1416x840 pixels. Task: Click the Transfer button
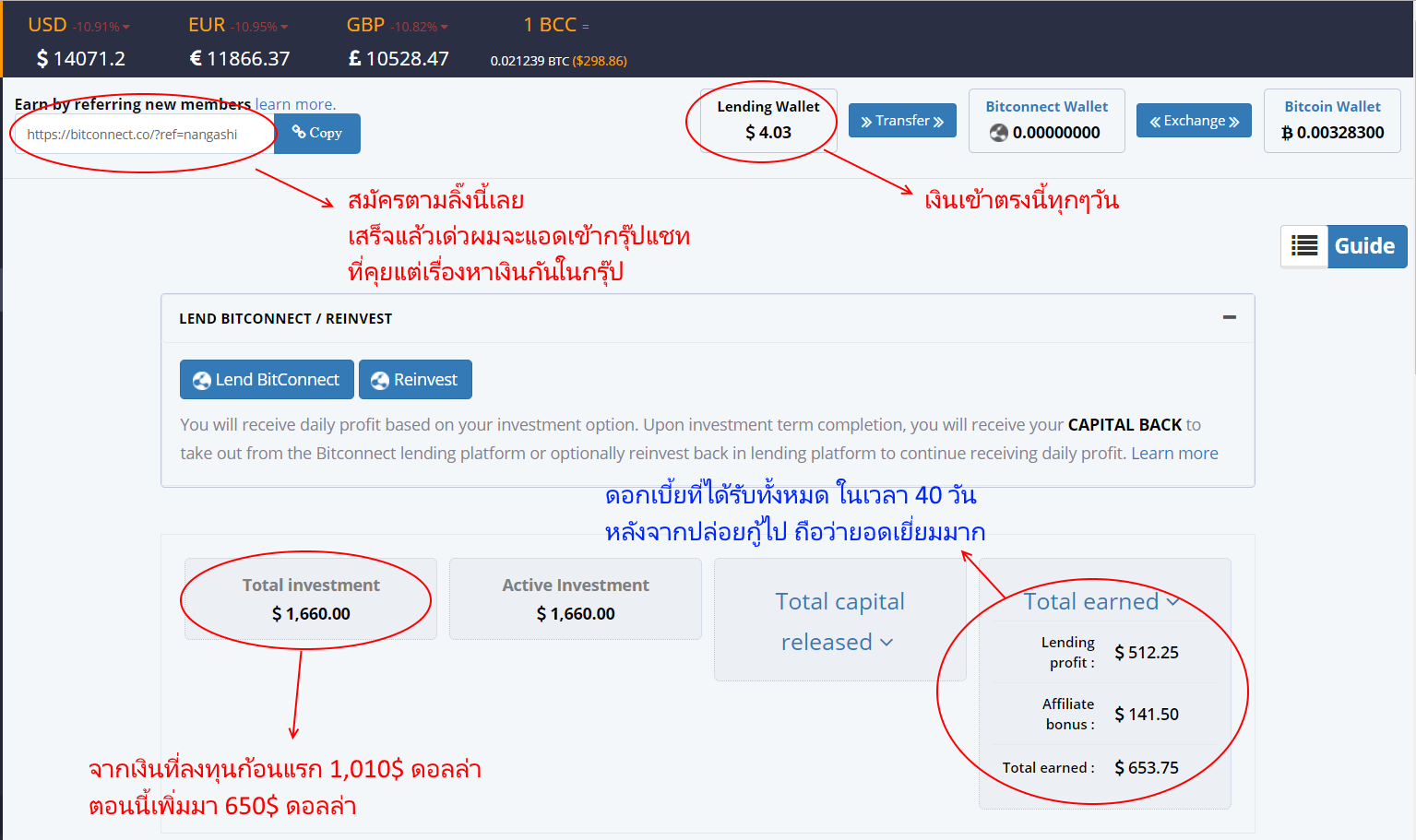902,121
